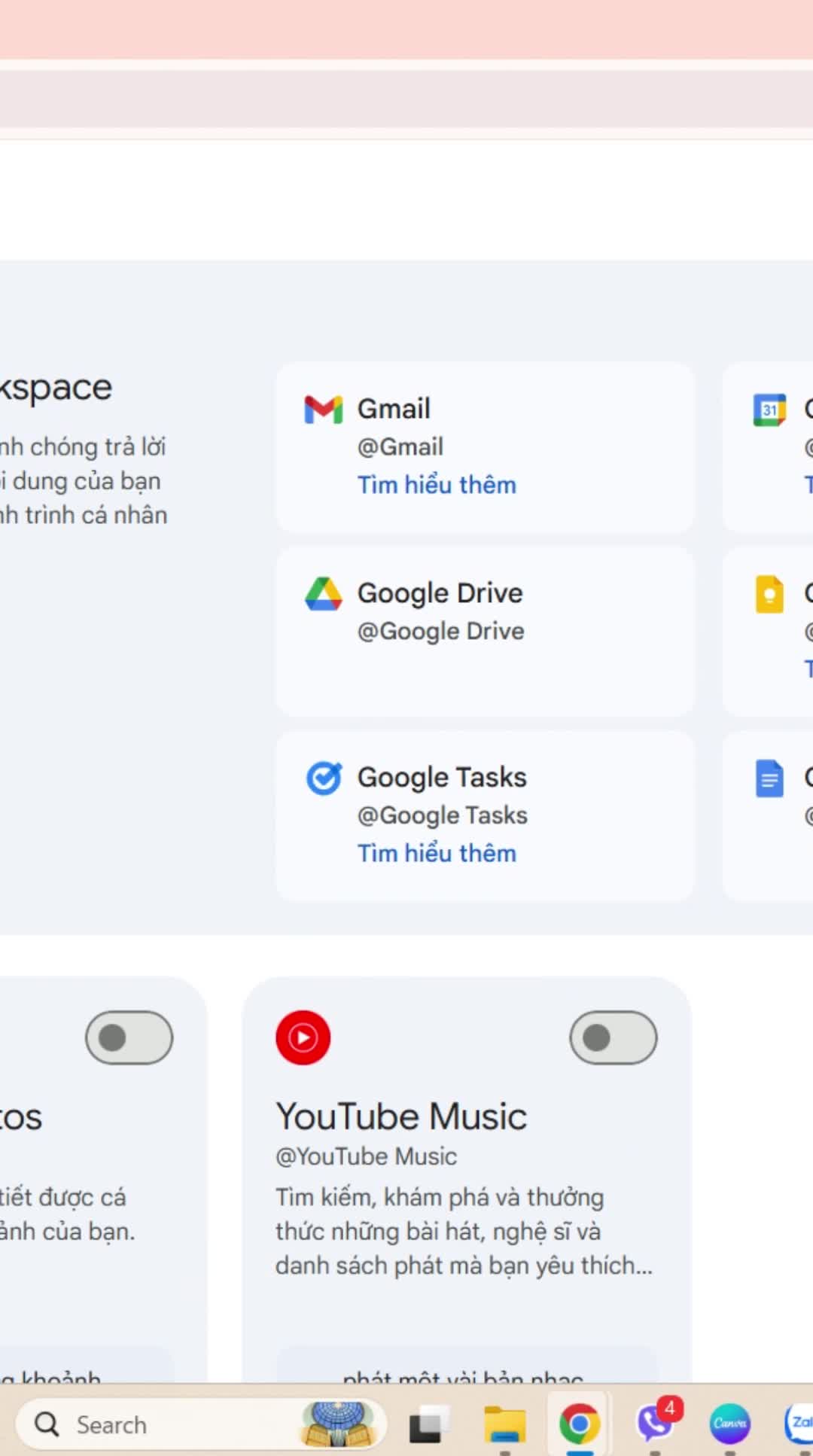Click the Google Calendar icon

click(769, 410)
